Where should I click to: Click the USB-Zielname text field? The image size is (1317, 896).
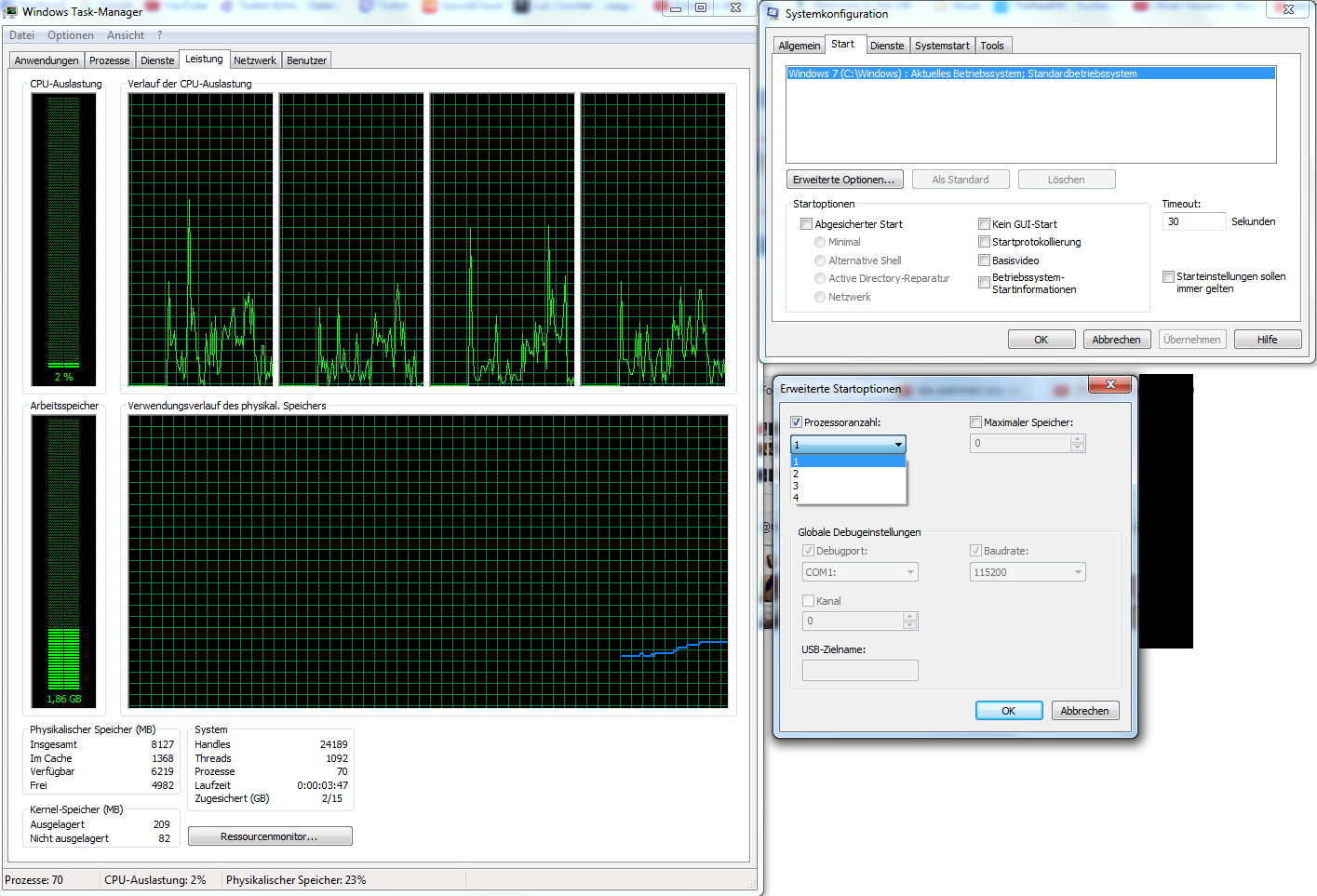[860, 670]
